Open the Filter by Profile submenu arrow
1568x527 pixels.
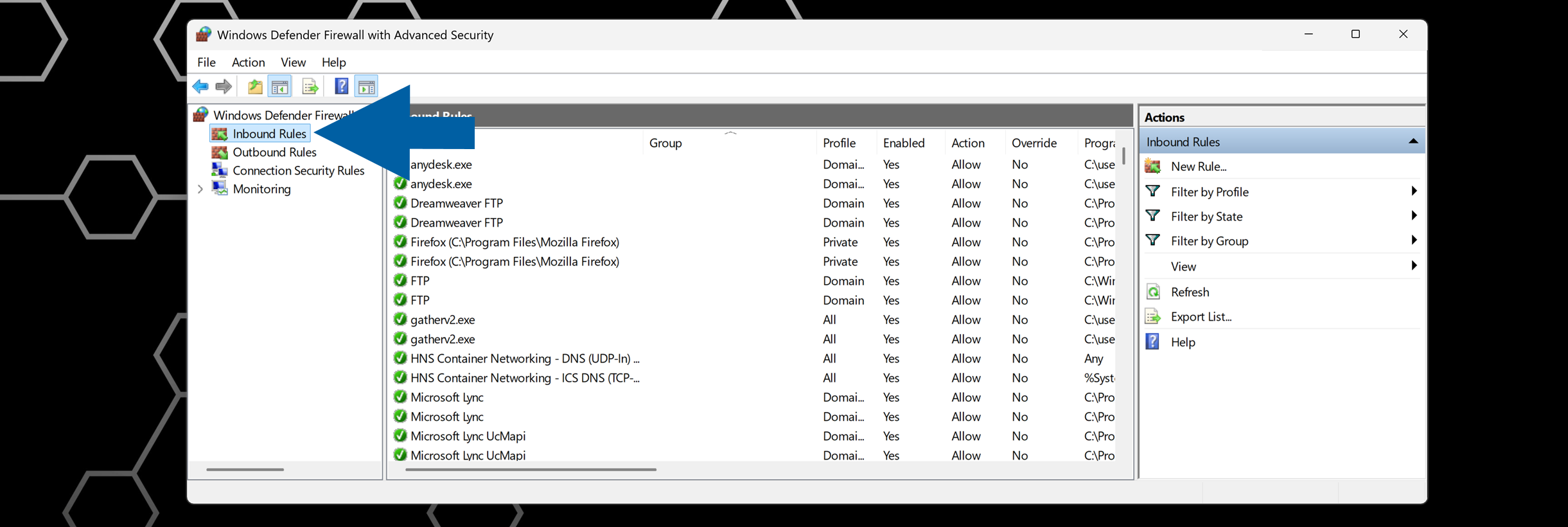(1414, 191)
